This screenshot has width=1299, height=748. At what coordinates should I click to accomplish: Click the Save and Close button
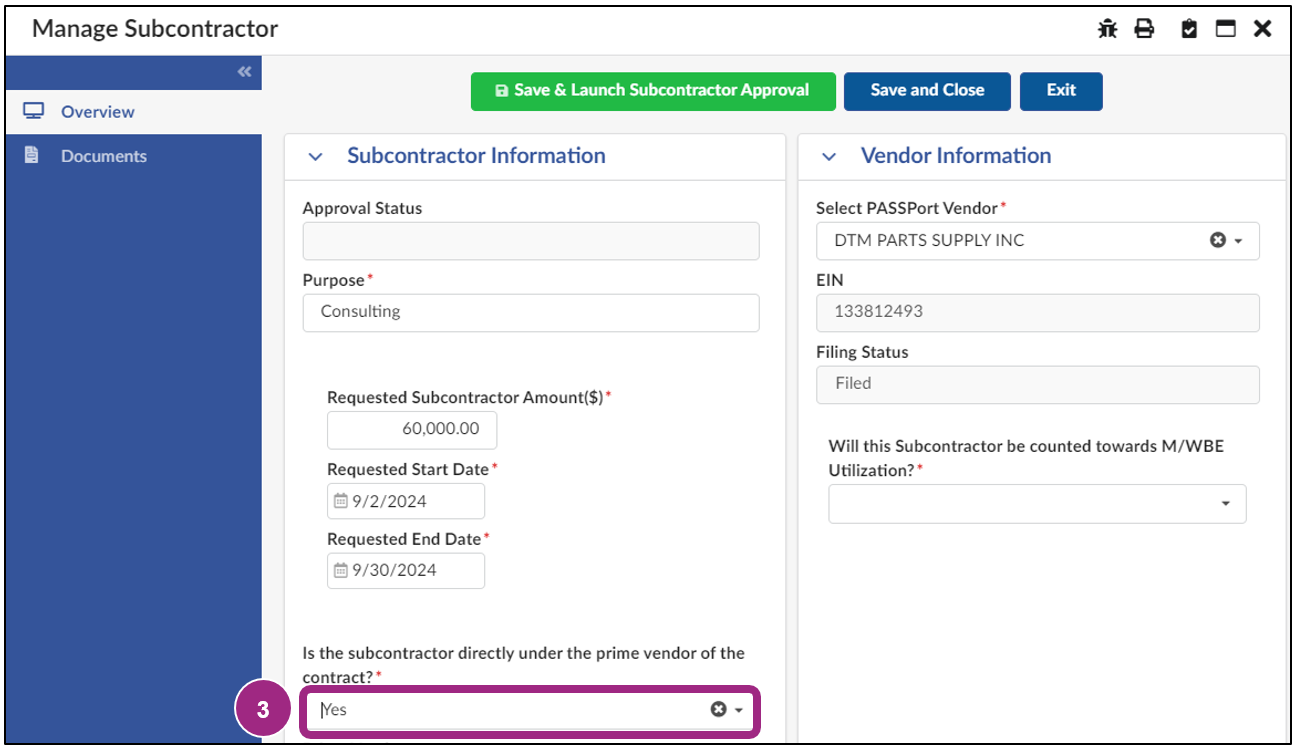pyautogui.click(x=927, y=90)
